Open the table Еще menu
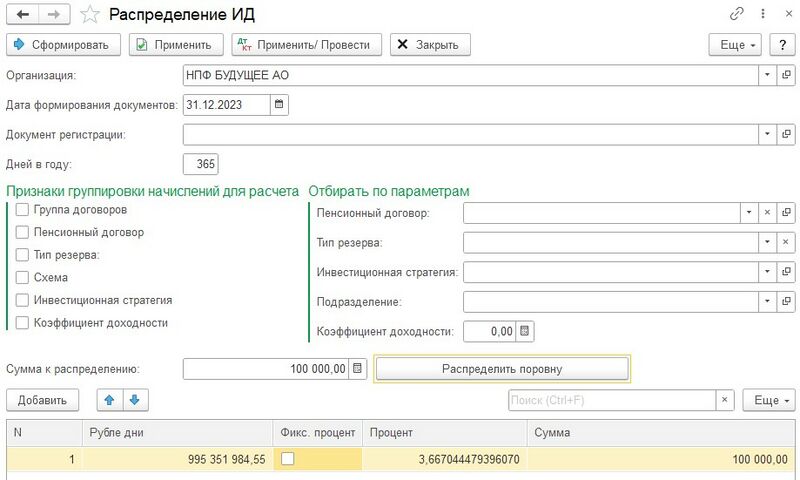This screenshot has width=800, height=480. pyautogui.click(x=768, y=400)
